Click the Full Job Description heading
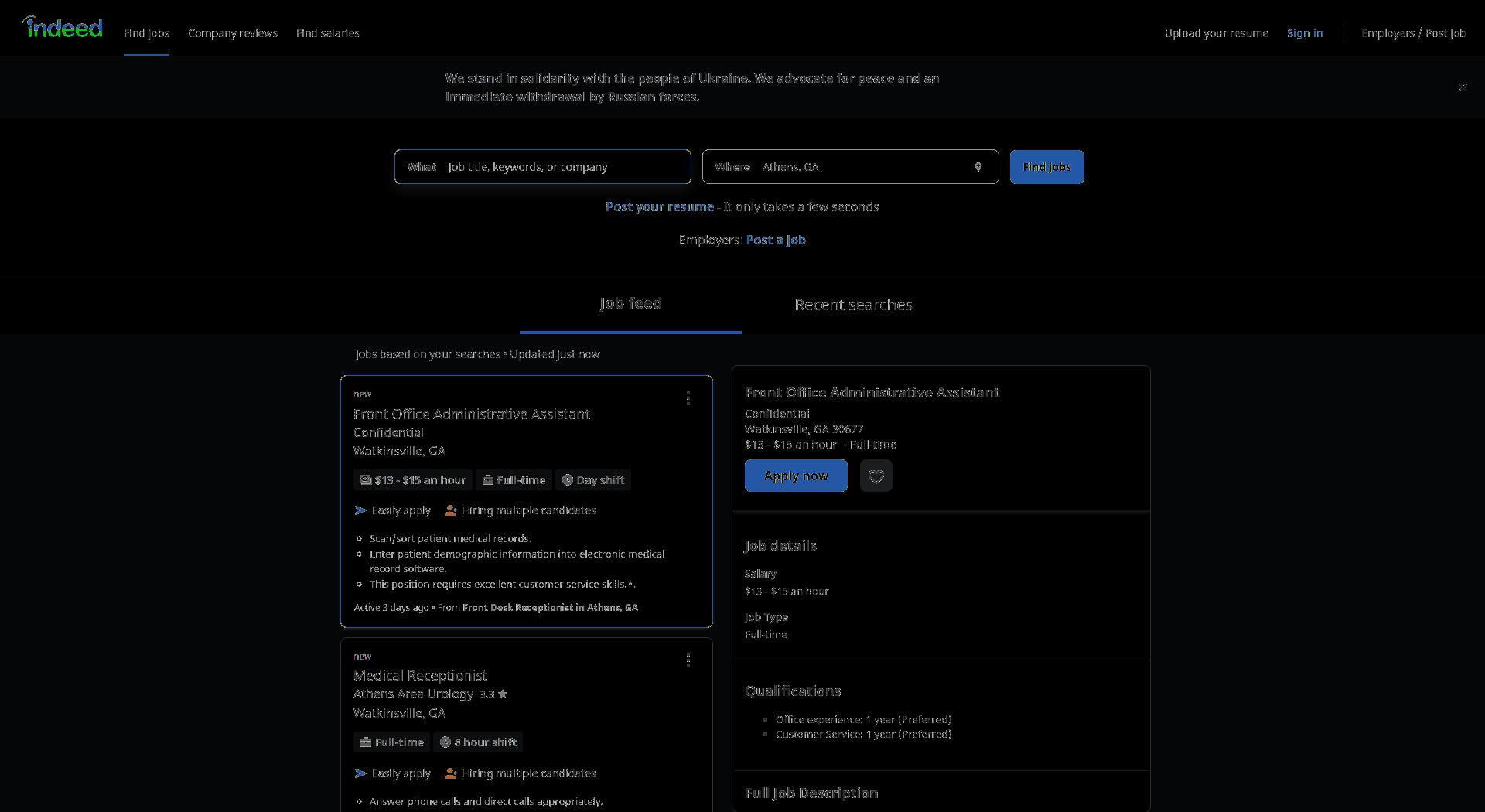Screen dimensions: 1485x812 click(x=811, y=793)
